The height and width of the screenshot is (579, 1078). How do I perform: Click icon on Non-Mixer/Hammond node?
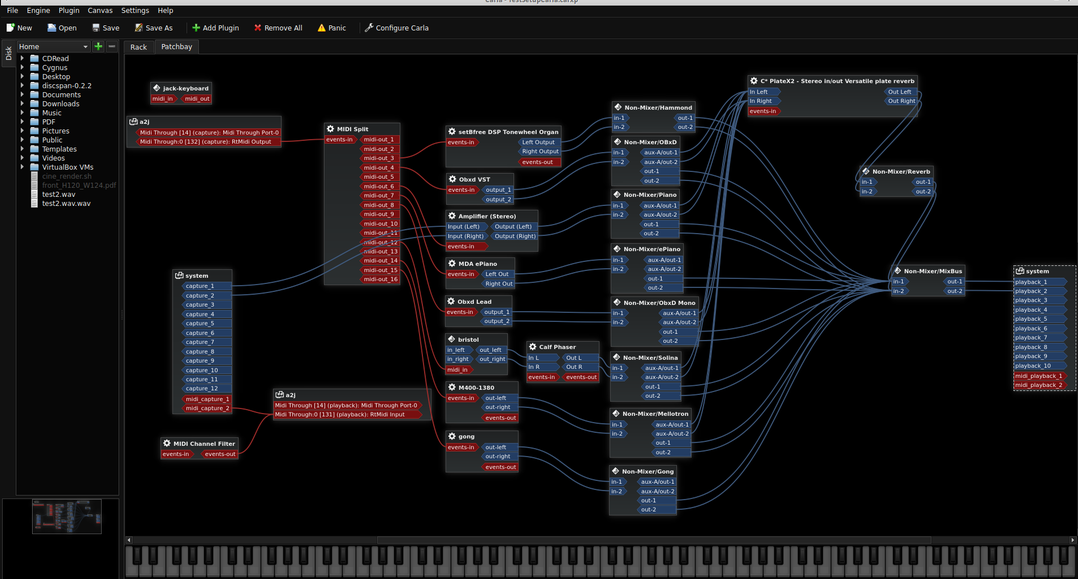(617, 107)
